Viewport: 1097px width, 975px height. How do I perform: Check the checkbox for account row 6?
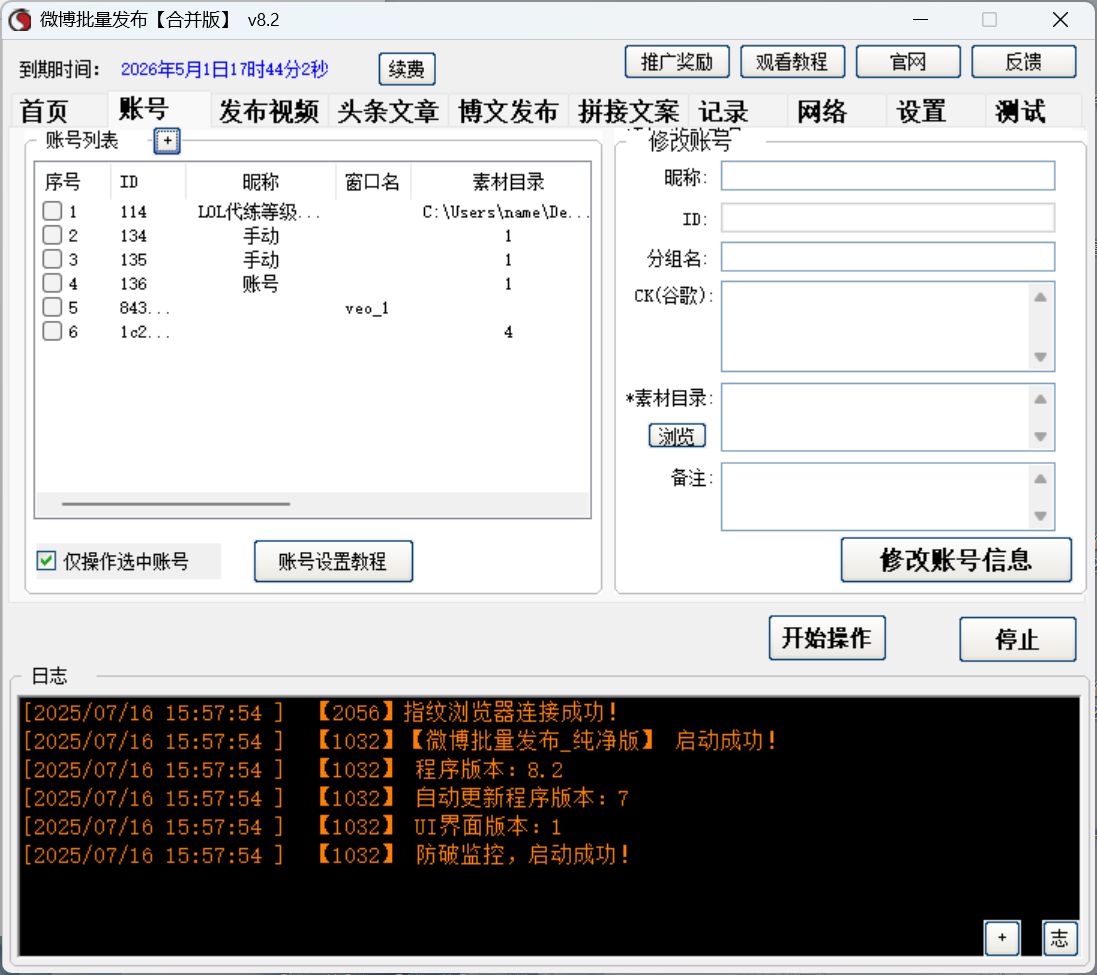(52, 332)
